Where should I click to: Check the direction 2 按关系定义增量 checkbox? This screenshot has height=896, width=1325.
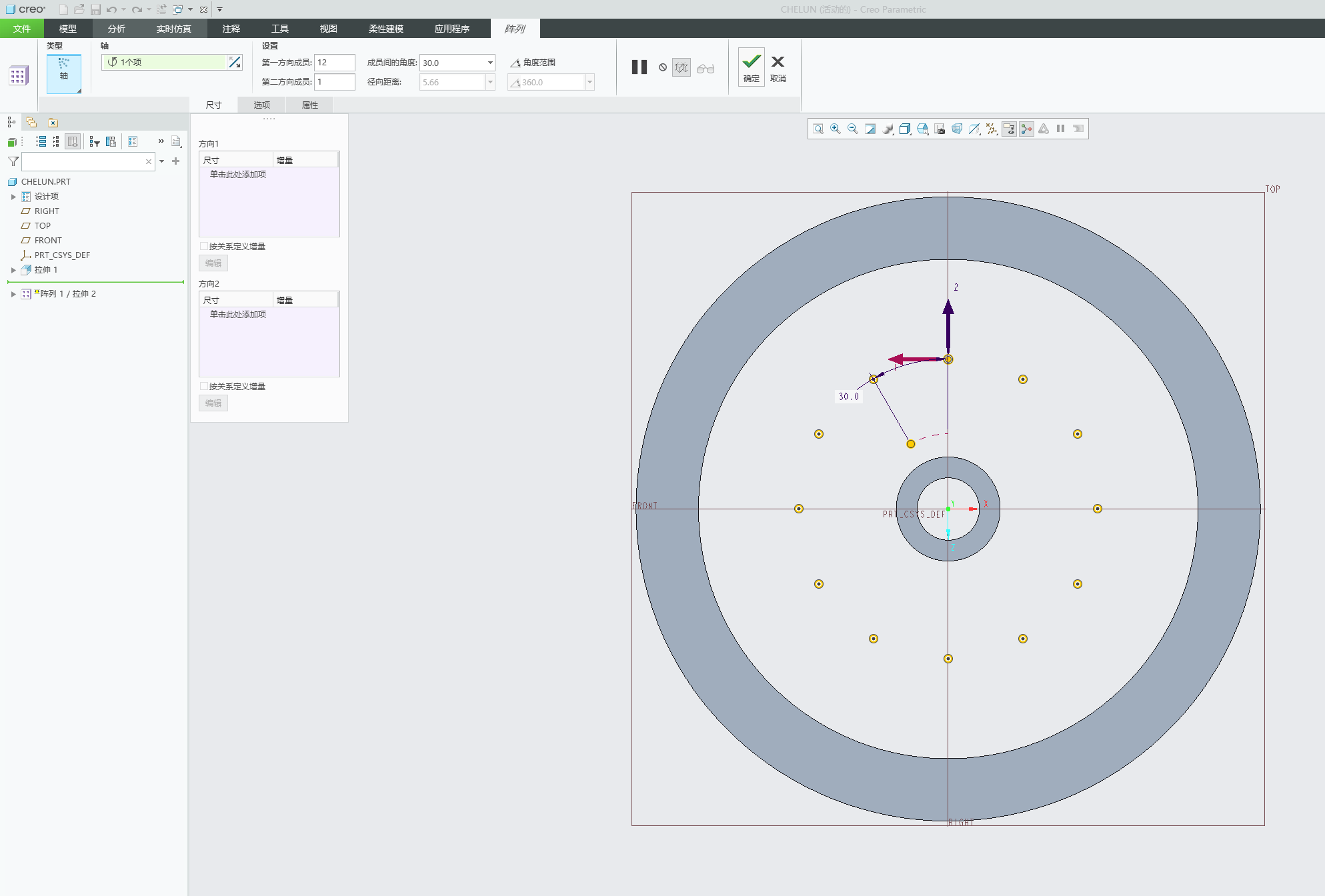(204, 386)
